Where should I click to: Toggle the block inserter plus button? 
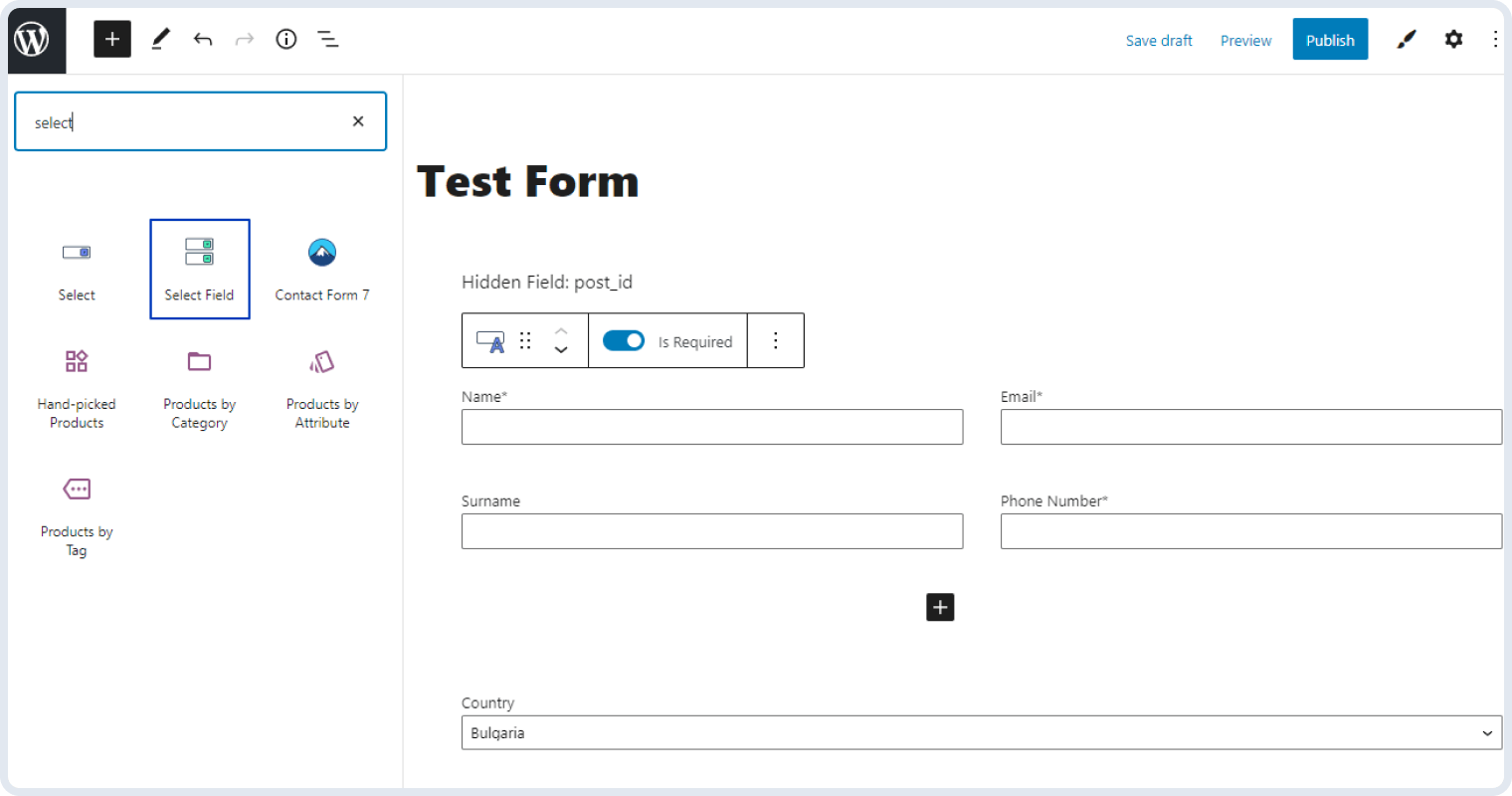112,39
